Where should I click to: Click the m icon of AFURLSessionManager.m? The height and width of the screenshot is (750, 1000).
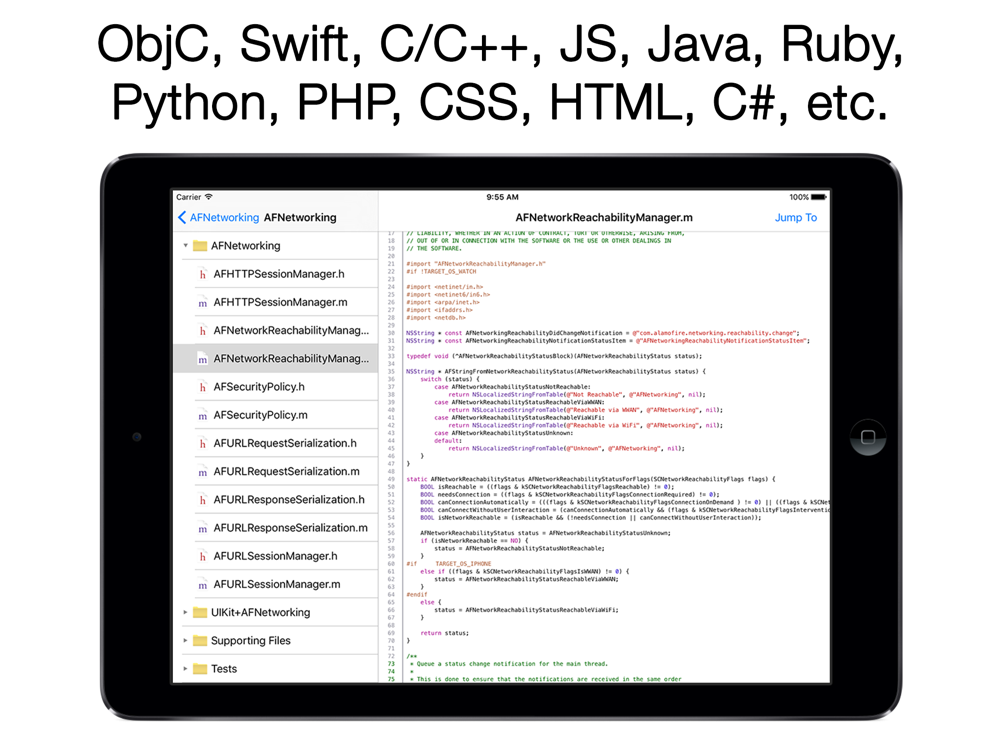click(202, 584)
